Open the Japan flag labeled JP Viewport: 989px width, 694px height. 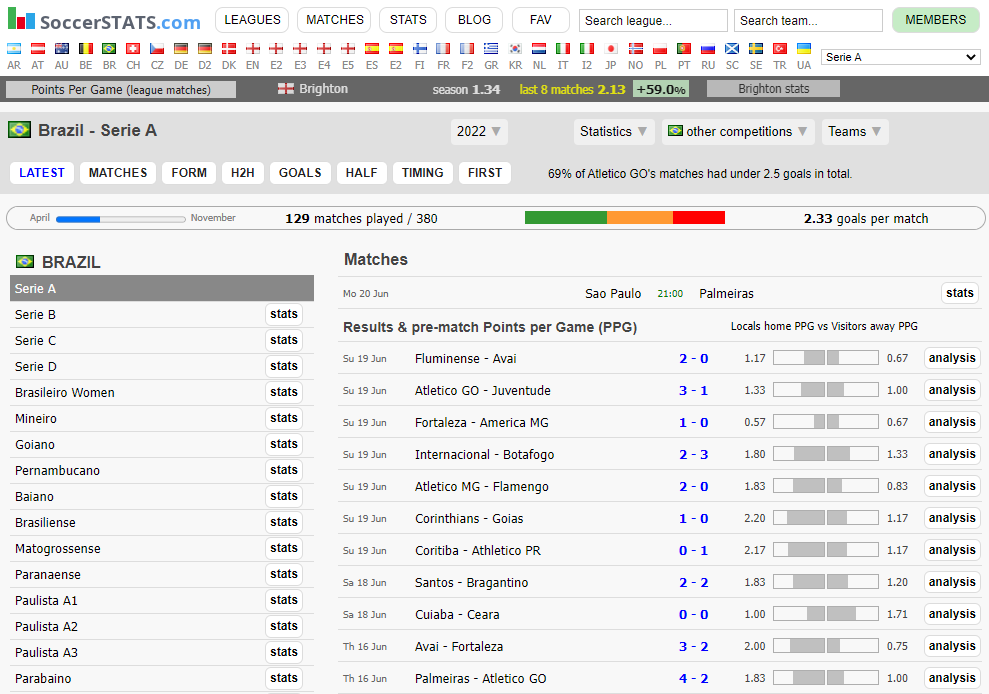611,49
